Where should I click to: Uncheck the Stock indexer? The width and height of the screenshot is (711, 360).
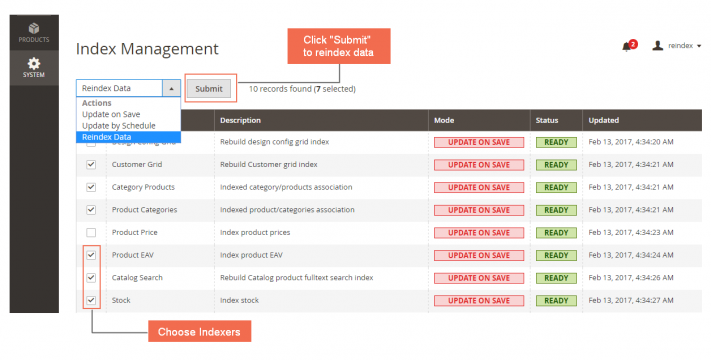tap(91, 300)
